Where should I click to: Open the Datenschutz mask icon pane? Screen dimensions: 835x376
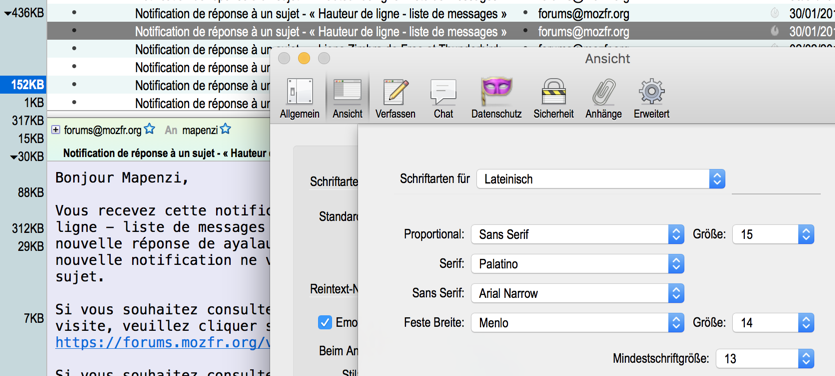(496, 99)
